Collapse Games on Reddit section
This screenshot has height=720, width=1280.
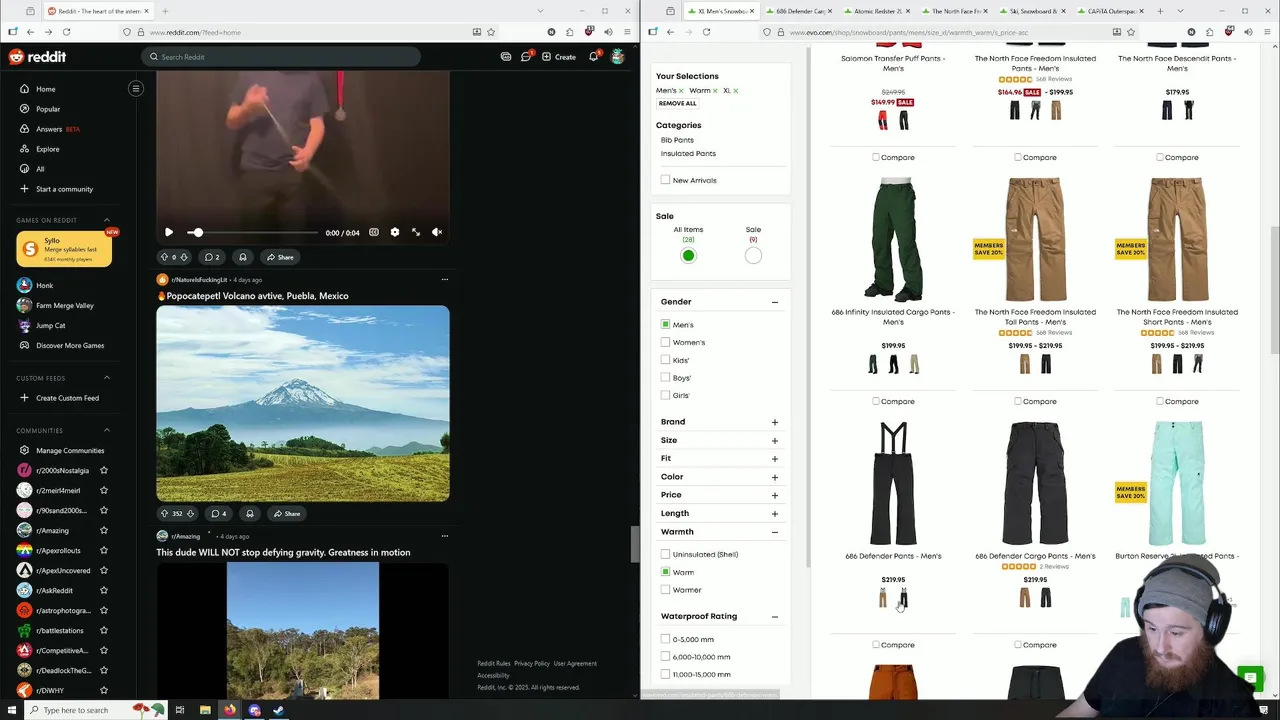click(107, 220)
